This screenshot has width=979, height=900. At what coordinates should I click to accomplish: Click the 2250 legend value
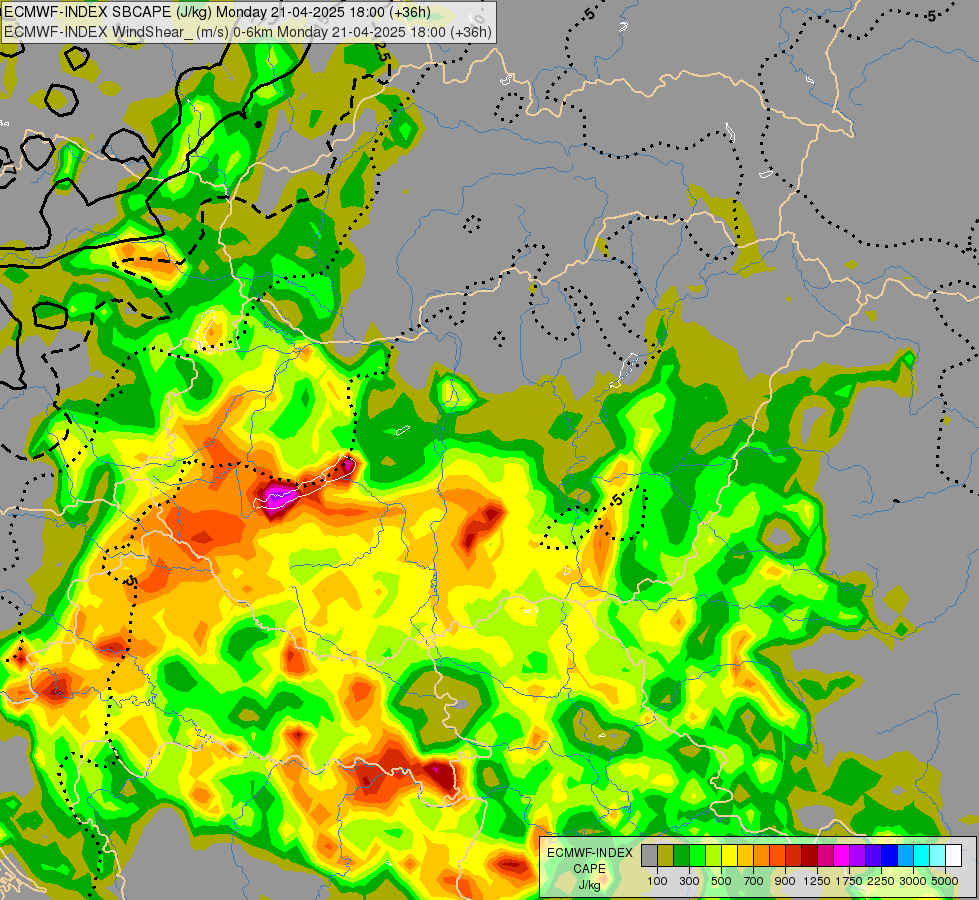[880, 881]
